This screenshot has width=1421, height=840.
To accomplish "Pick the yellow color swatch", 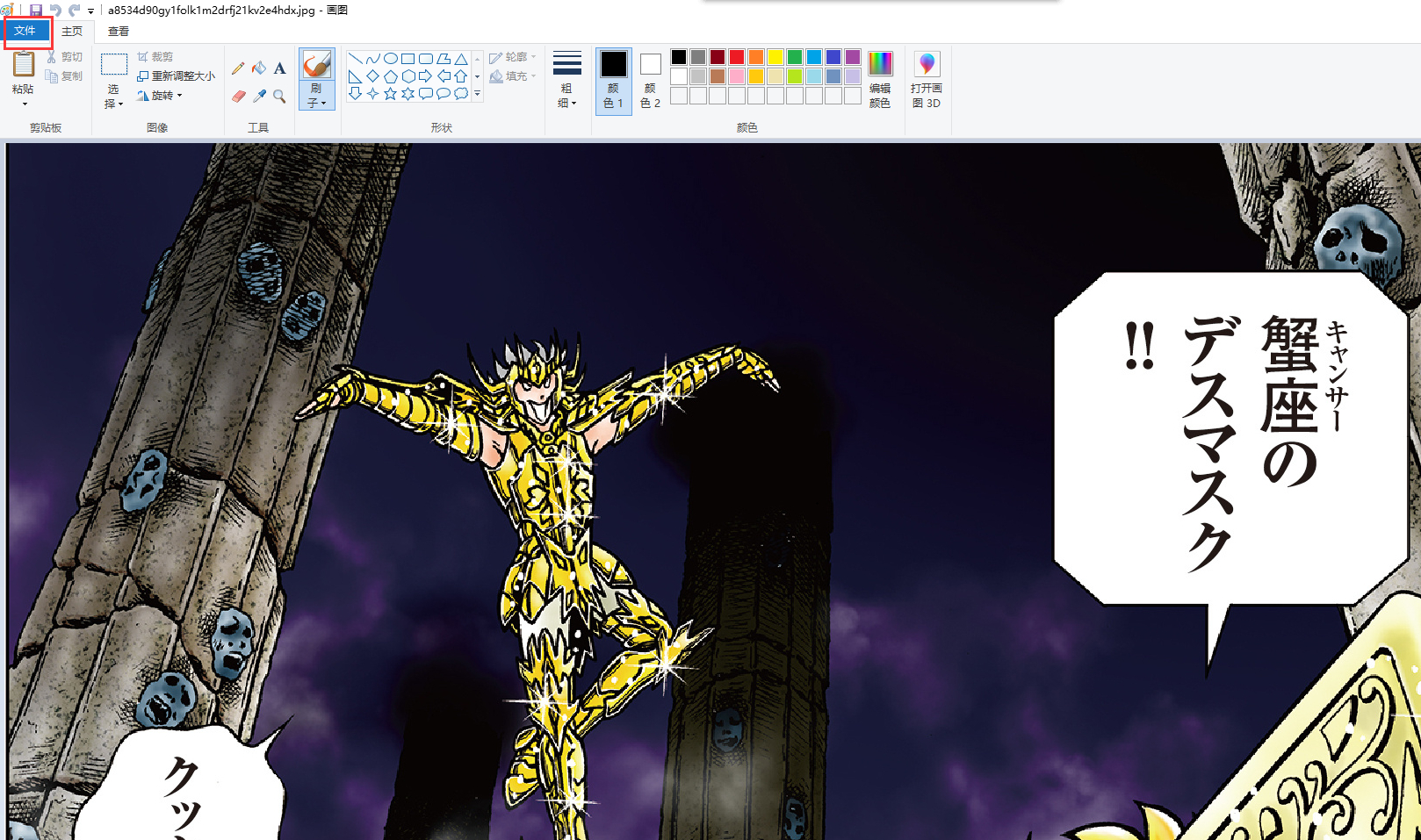I will coord(775,57).
